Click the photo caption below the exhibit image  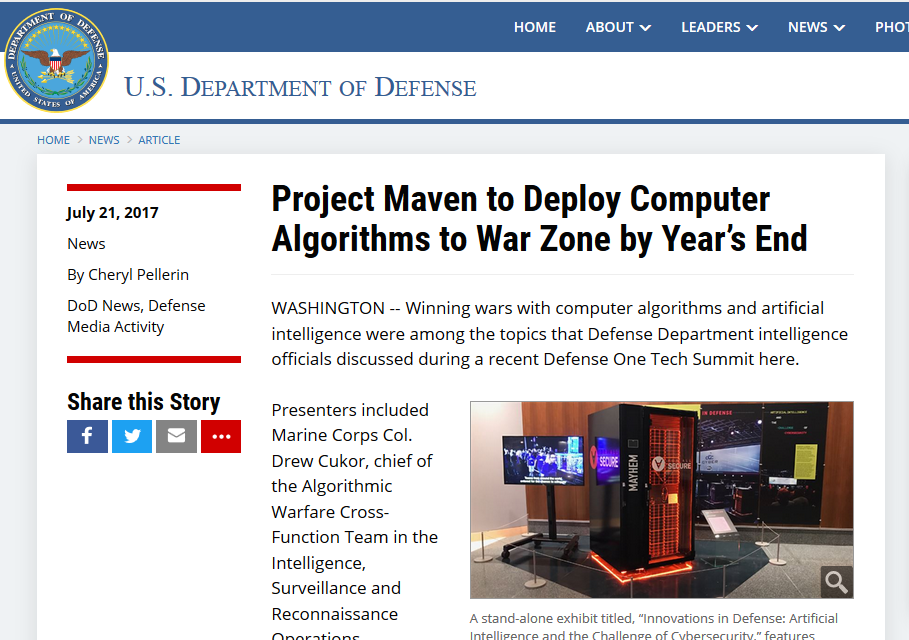654,625
